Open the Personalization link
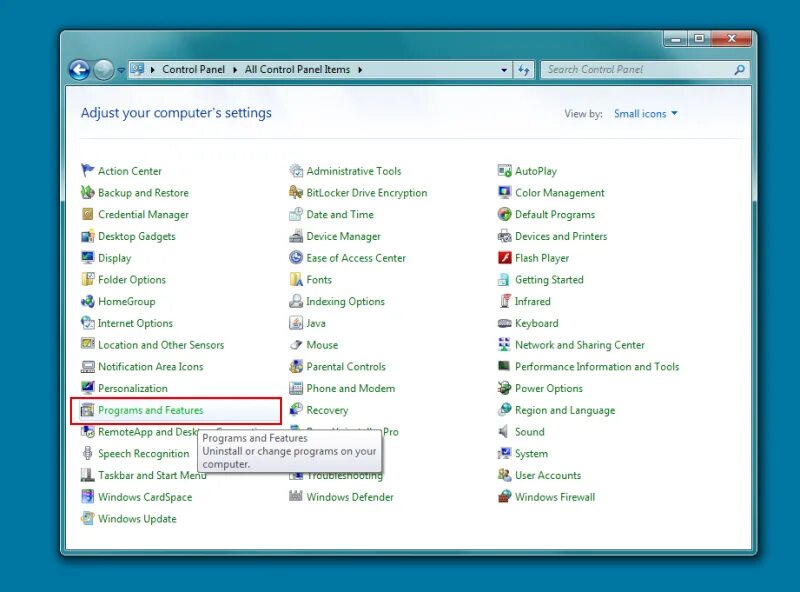Image resolution: width=800 pixels, height=592 pixels. (133, 388)
